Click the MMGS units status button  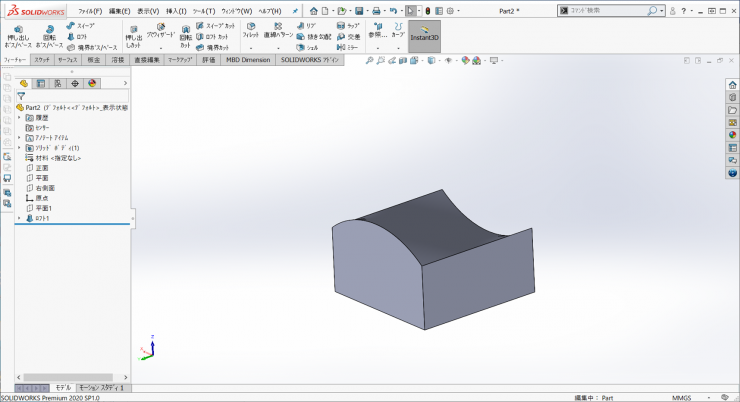pos(681,397)
